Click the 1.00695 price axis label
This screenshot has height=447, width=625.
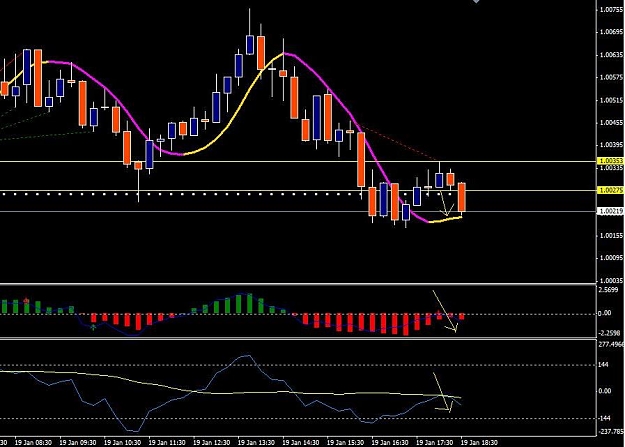(612, 32)
